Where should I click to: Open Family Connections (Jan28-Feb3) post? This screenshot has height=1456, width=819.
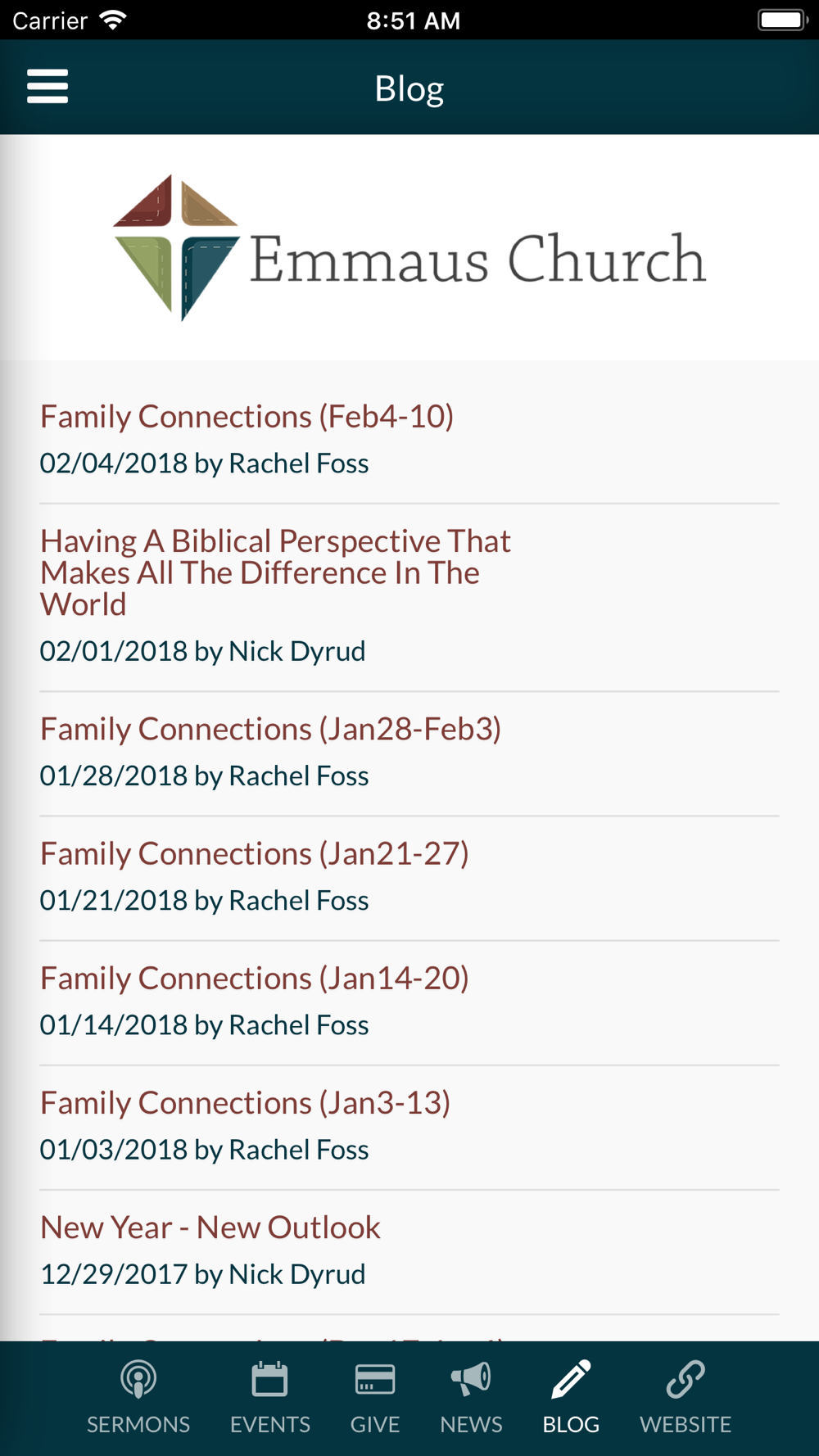(x=270, y=729)
